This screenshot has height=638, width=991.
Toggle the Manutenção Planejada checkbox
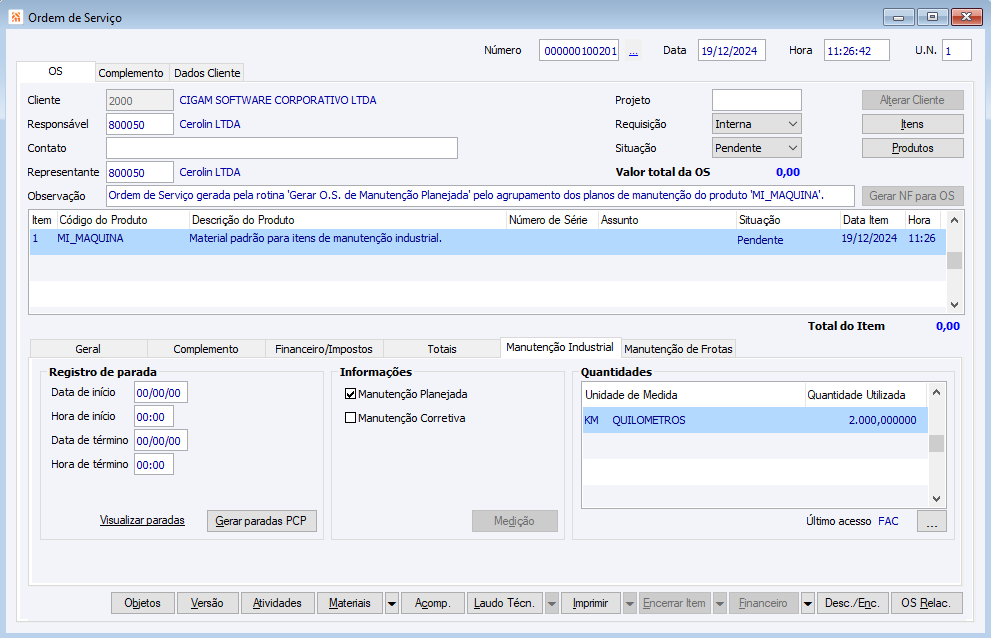pos(351,394)
